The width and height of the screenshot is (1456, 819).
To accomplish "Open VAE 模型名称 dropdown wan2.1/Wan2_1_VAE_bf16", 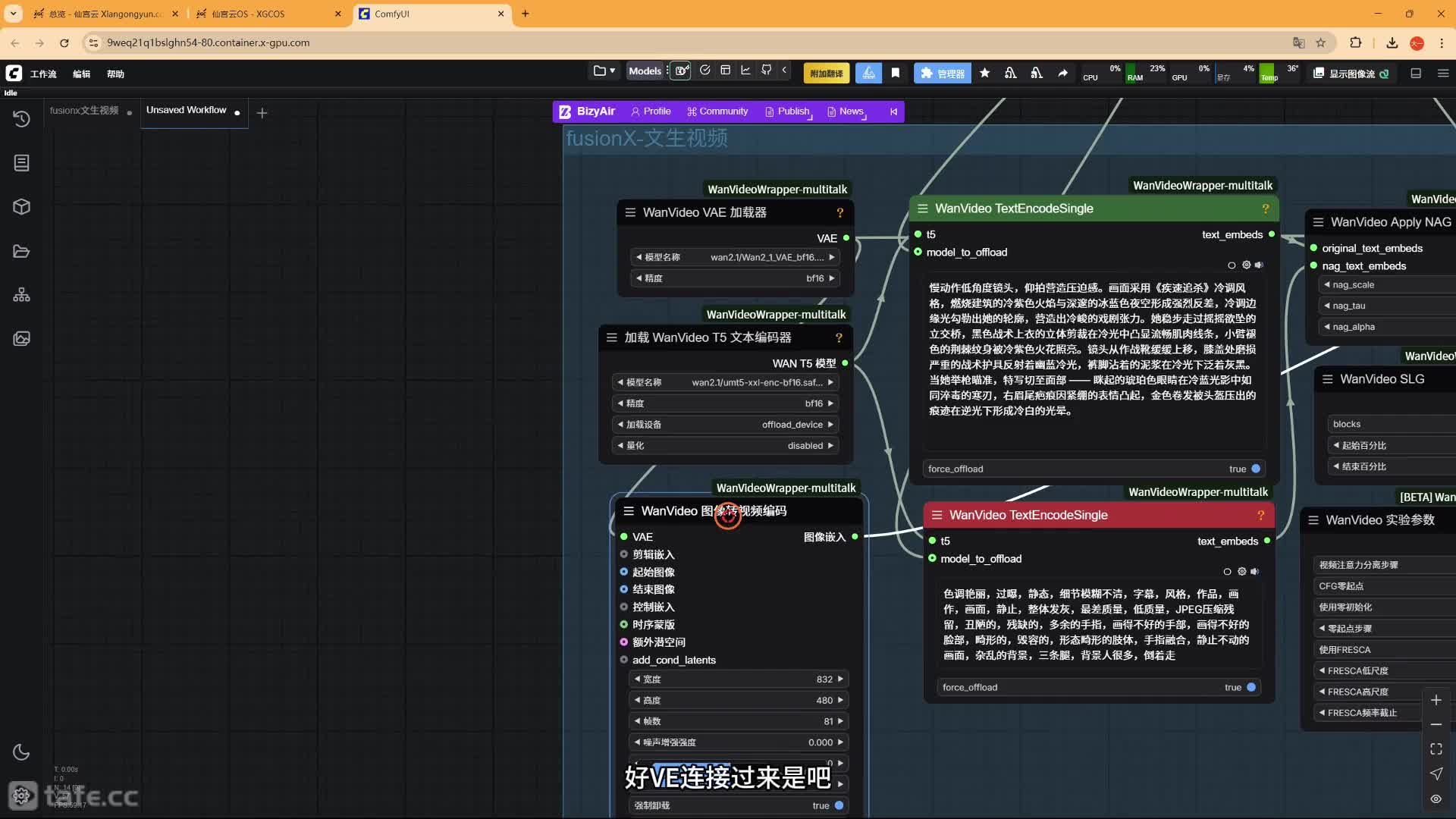I will 735,257.
